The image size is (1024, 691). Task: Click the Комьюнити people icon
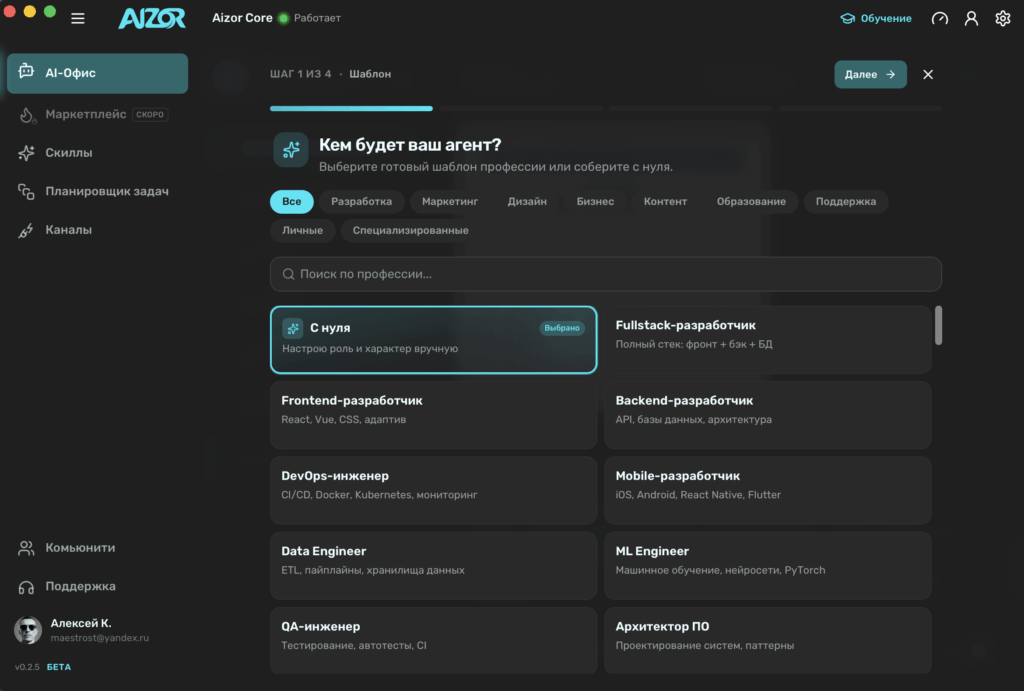point(26,548)
